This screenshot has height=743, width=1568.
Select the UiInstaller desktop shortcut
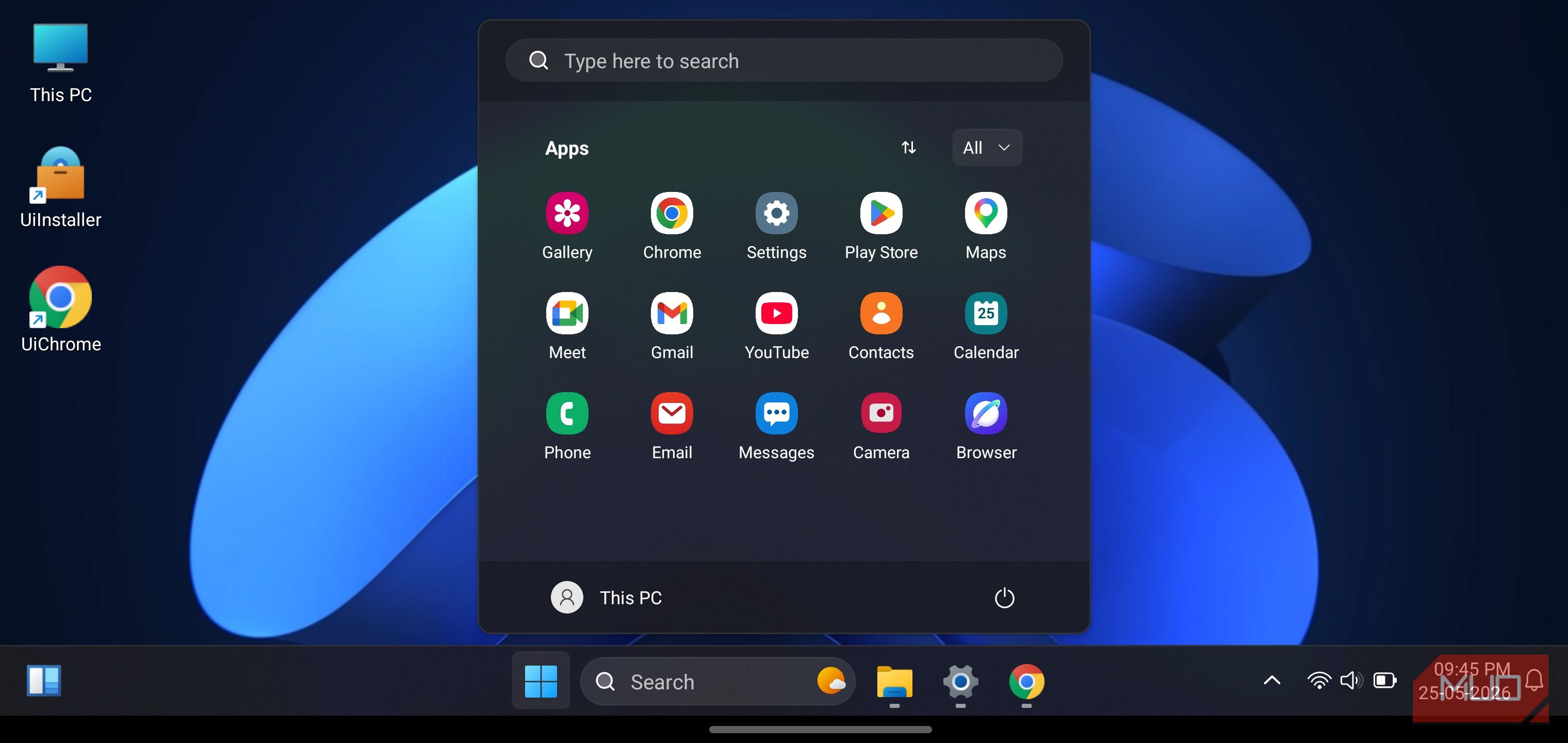[x=61, y=188]
